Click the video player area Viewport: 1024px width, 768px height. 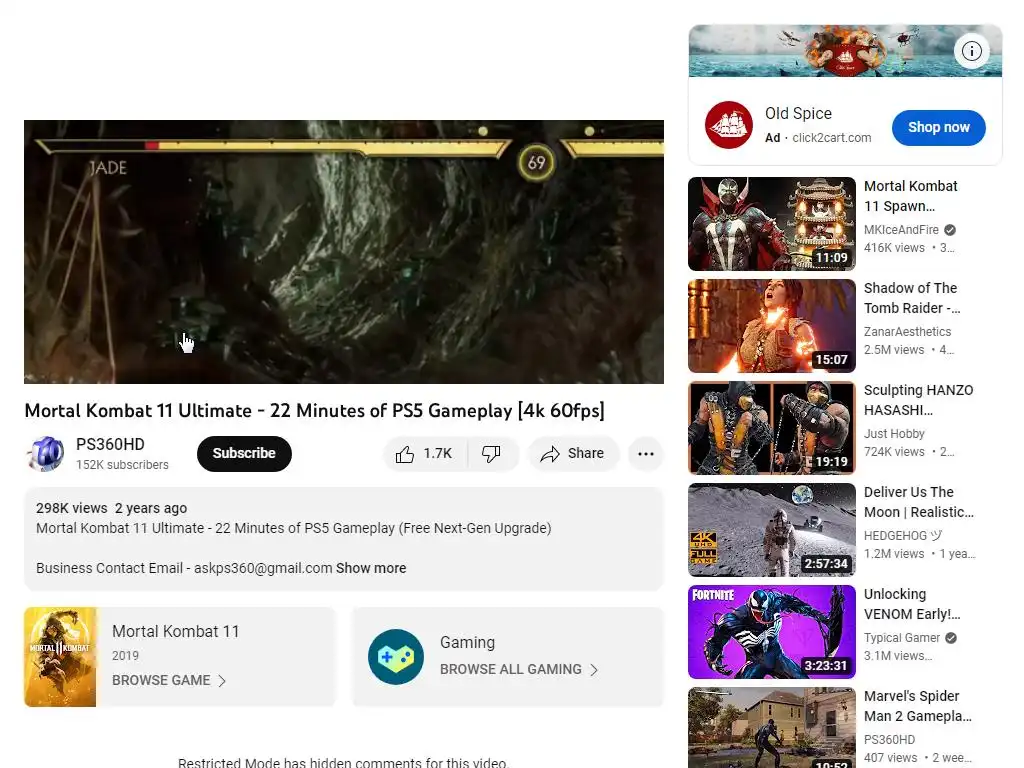[x=344, y=251]
